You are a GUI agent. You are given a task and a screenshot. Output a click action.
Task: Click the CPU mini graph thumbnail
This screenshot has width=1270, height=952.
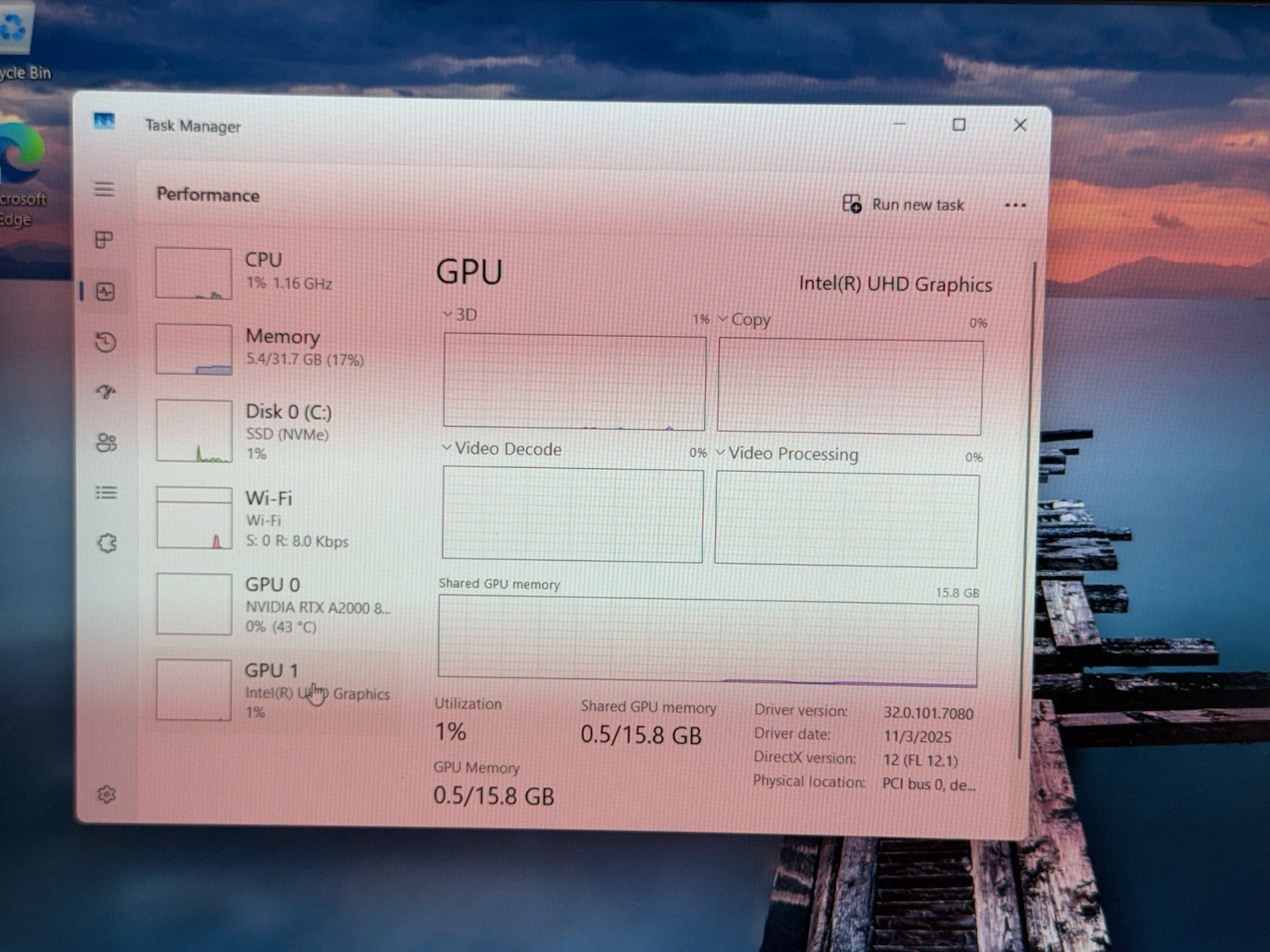194,273
